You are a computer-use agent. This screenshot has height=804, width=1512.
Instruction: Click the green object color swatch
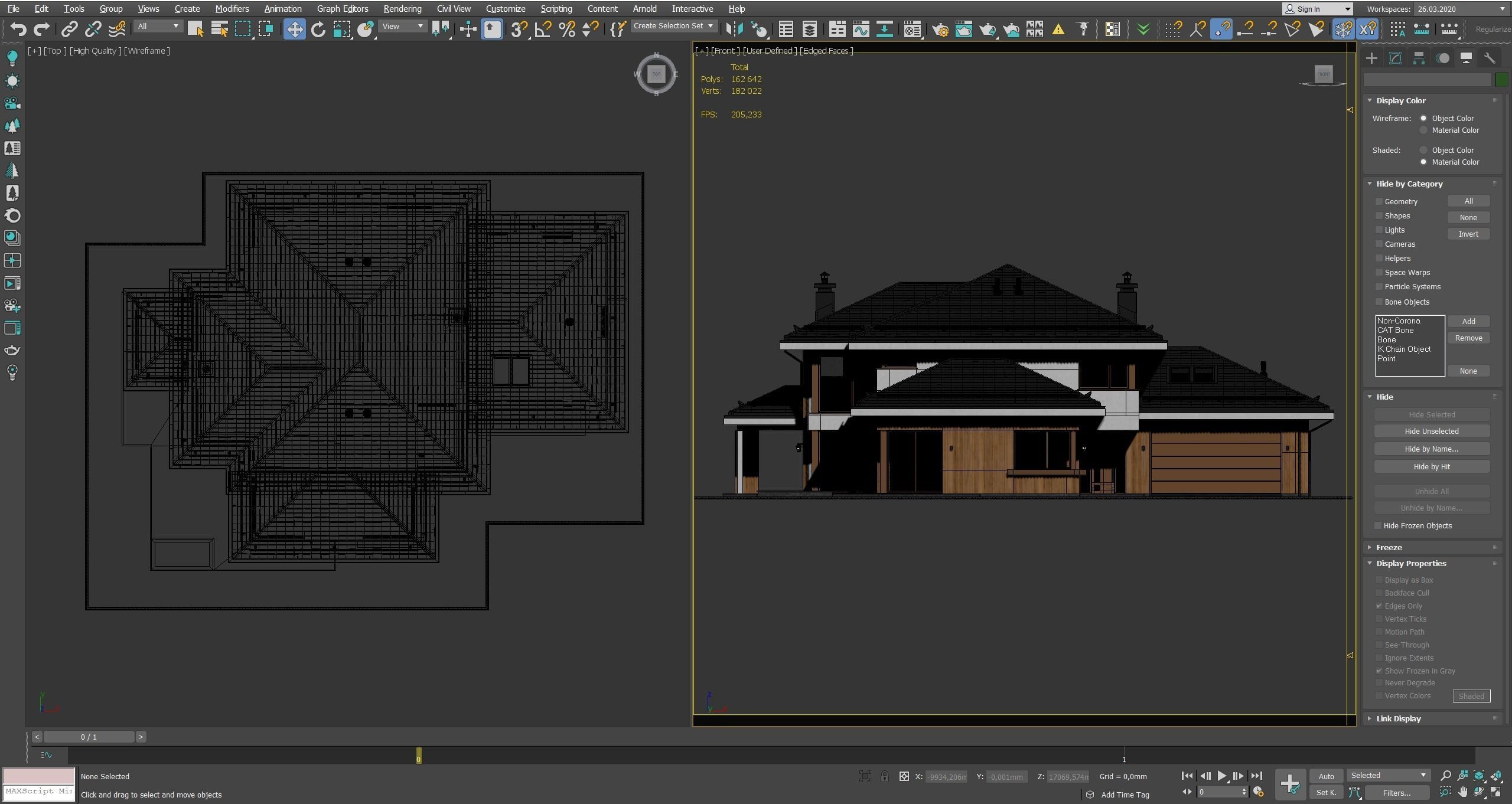click(x=1501, y=80)
